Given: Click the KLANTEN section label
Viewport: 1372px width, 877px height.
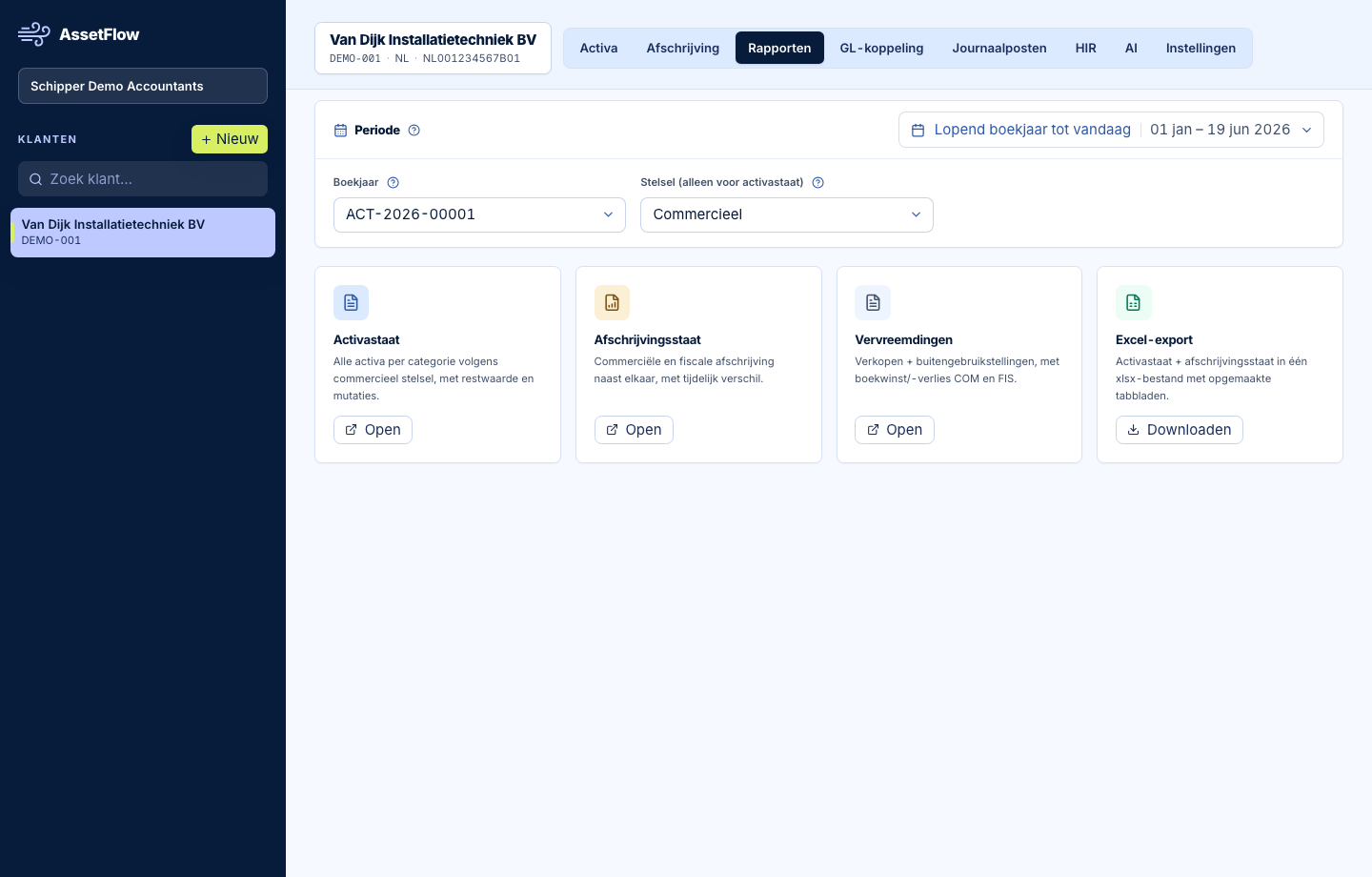Looking at the screenshot, I should pyautogui.click(x=48, y=139).
